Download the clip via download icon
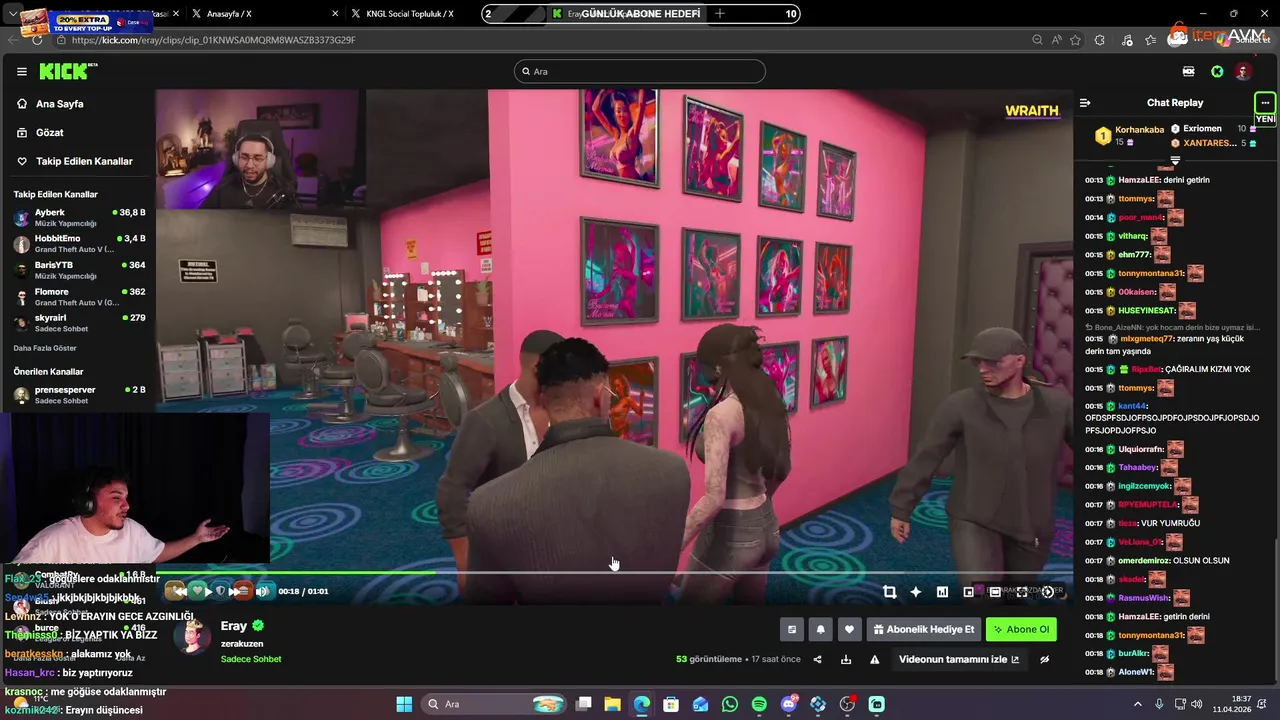Screen dimensions: 1280x720 click(x=846, y=659)
